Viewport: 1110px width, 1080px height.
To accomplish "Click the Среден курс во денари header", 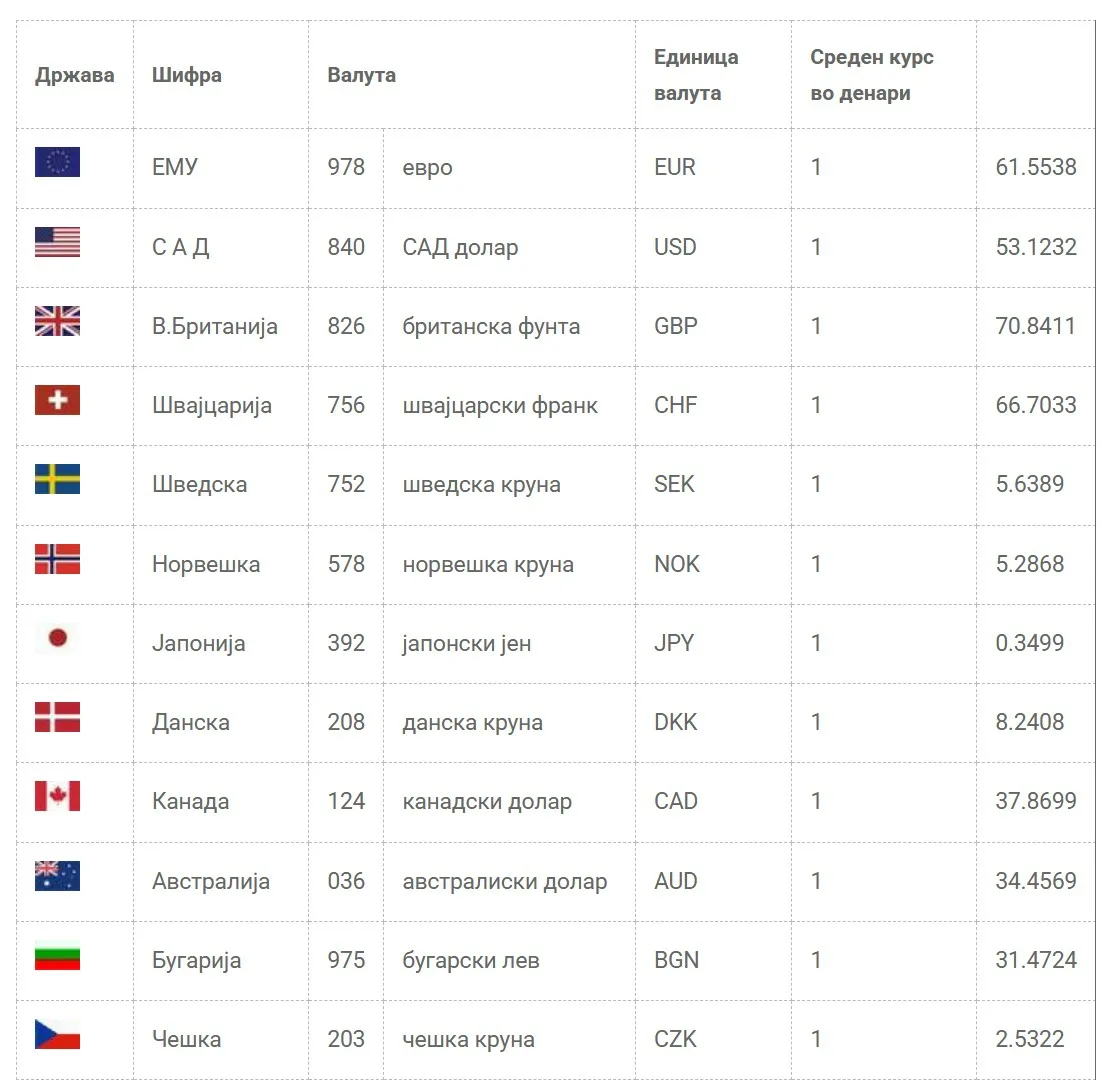I will 872,75.
